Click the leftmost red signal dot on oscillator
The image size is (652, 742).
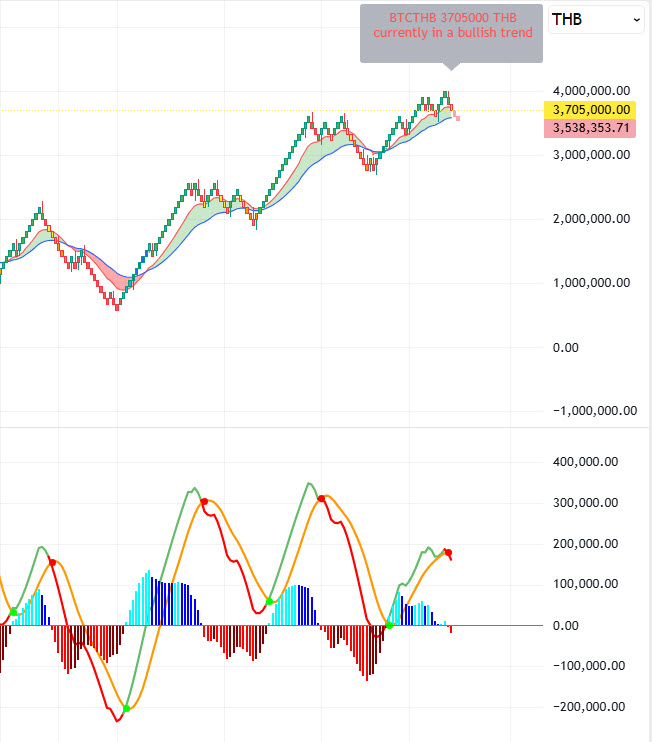click(53, 563)
